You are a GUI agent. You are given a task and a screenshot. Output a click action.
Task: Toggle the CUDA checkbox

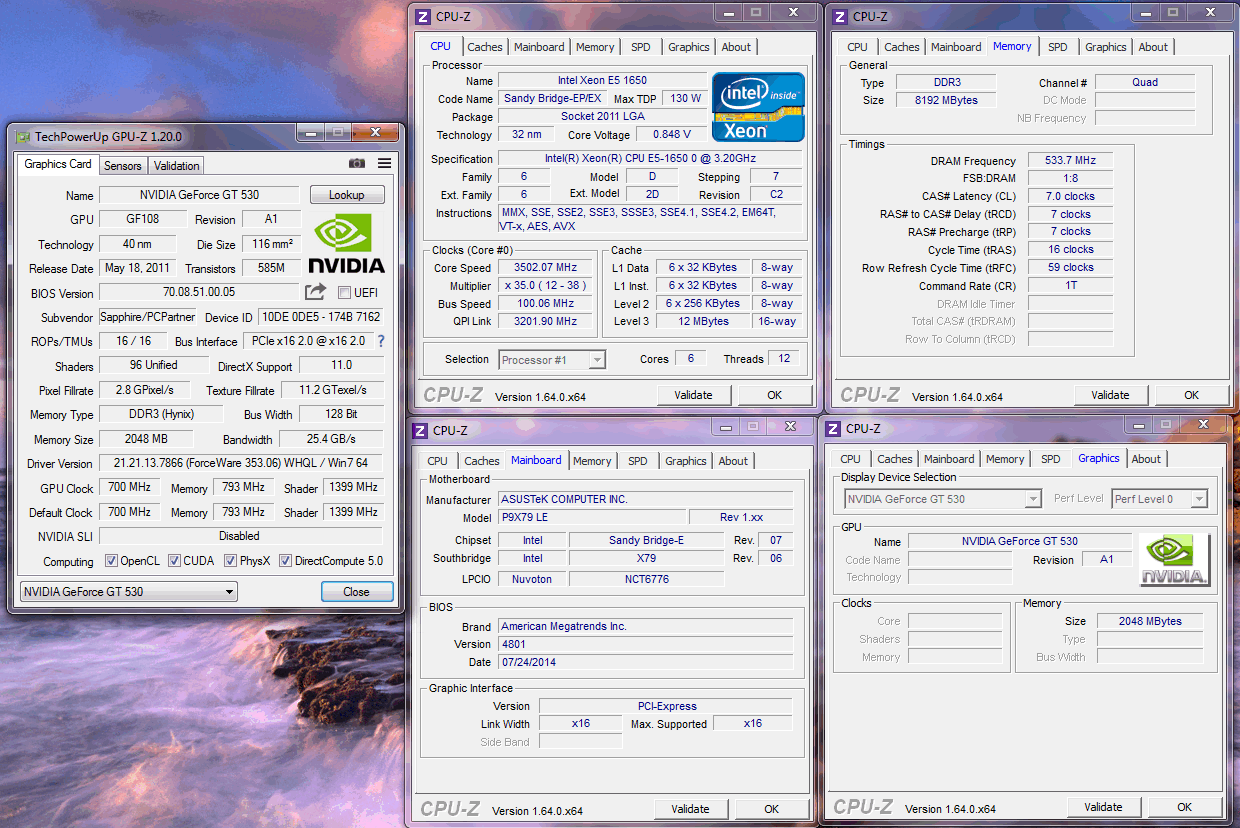point(174,561)
